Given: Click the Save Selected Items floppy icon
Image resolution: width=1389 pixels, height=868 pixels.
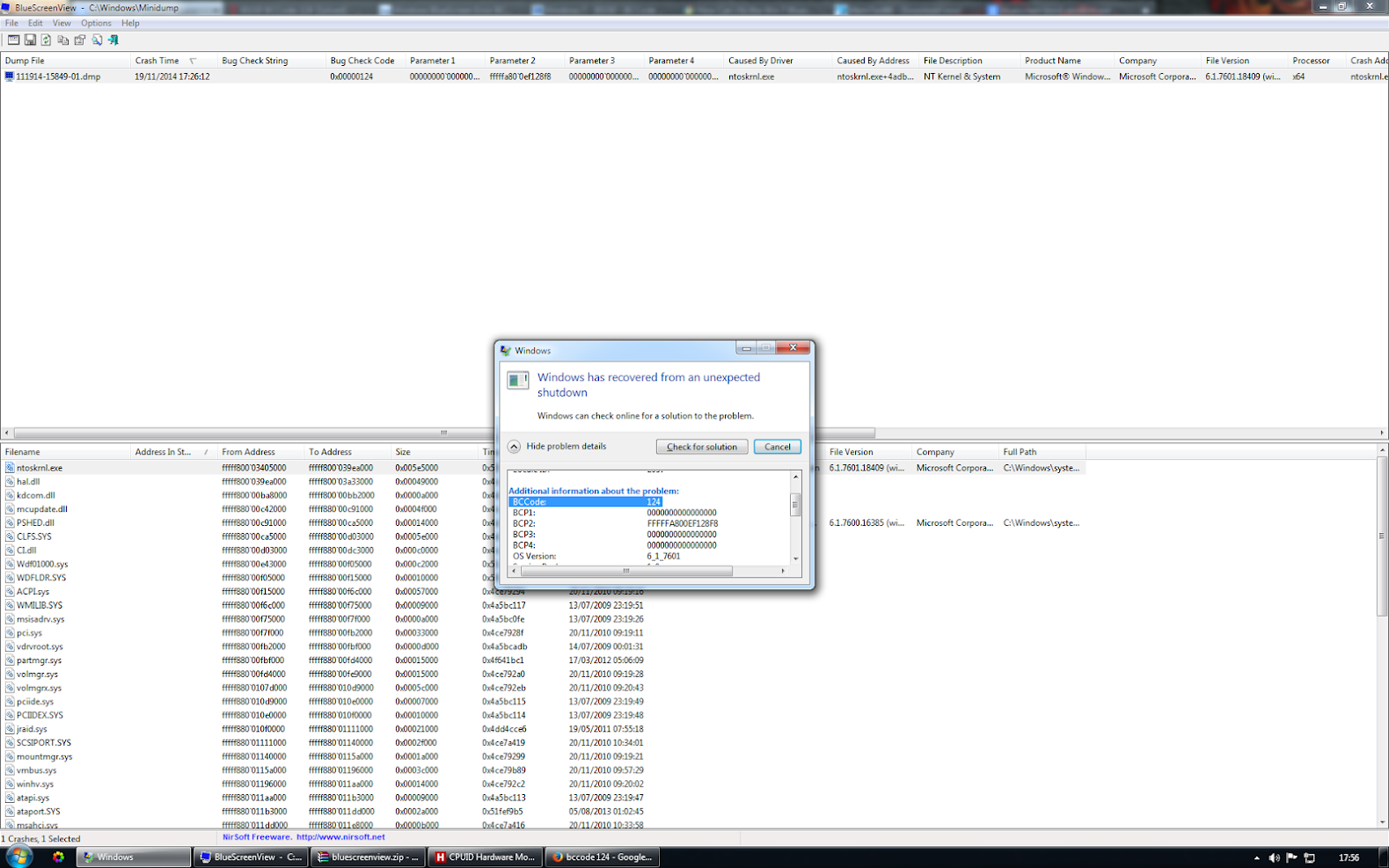Looking at the screenshot, I should coord(30,40).
